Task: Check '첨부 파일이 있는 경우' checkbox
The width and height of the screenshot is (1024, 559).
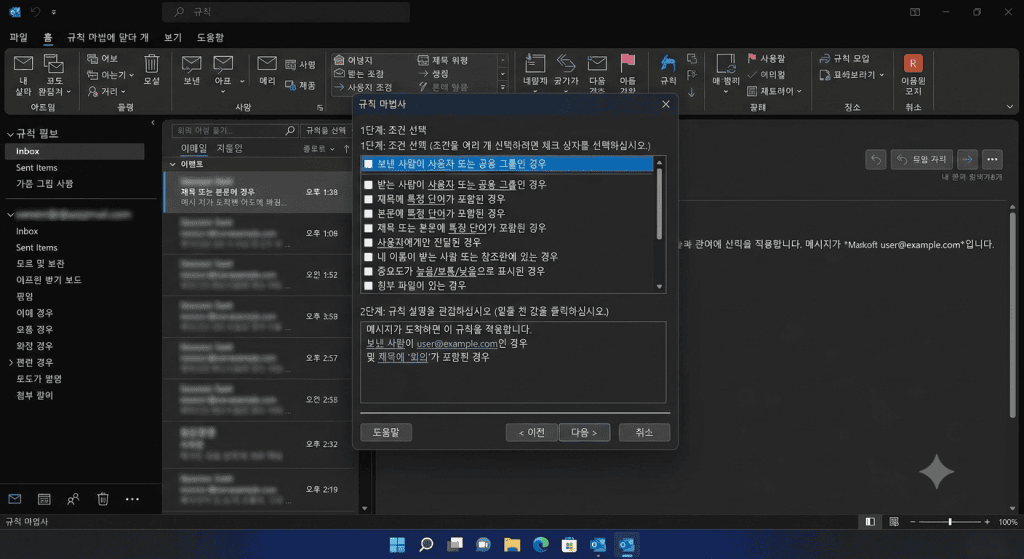Action: (368, 285)
